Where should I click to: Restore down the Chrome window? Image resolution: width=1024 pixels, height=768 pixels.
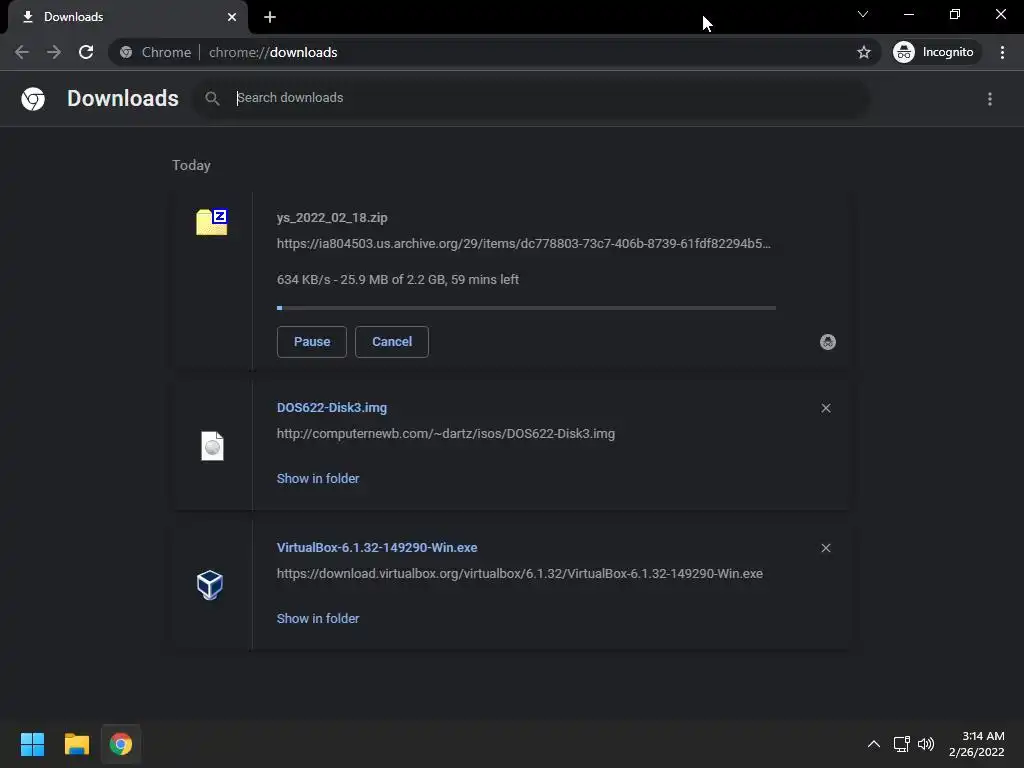[954, 14]
